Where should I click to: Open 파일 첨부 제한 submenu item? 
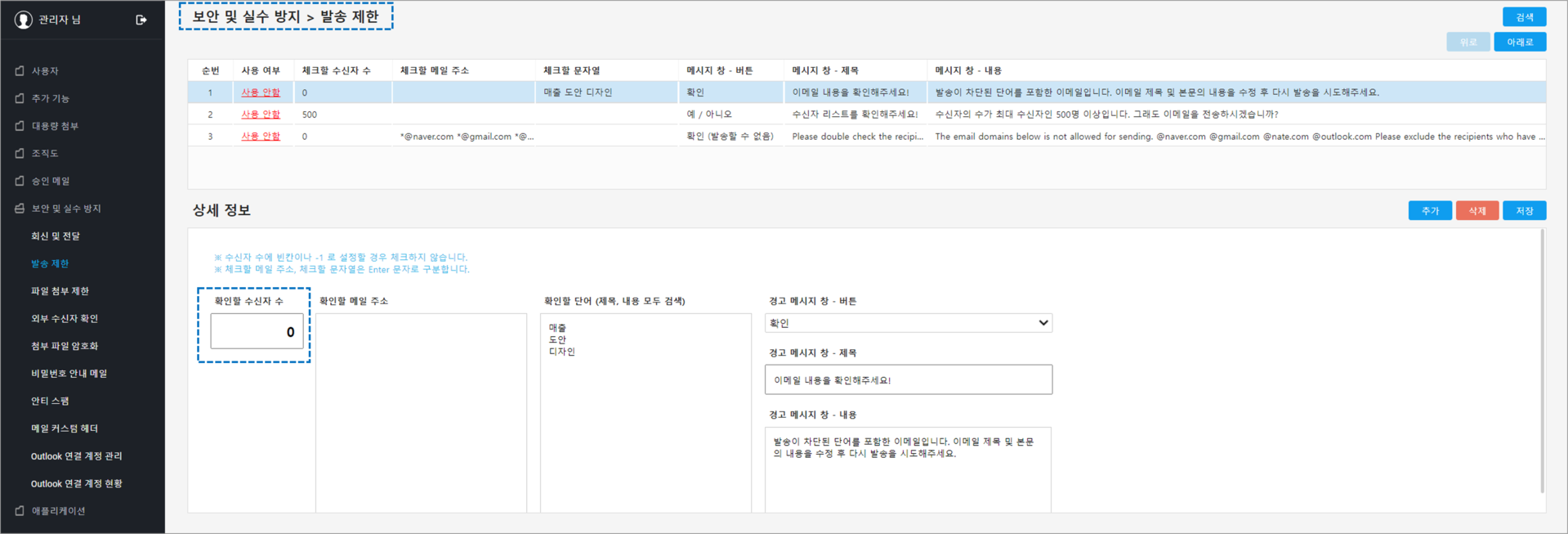(60, 291)
